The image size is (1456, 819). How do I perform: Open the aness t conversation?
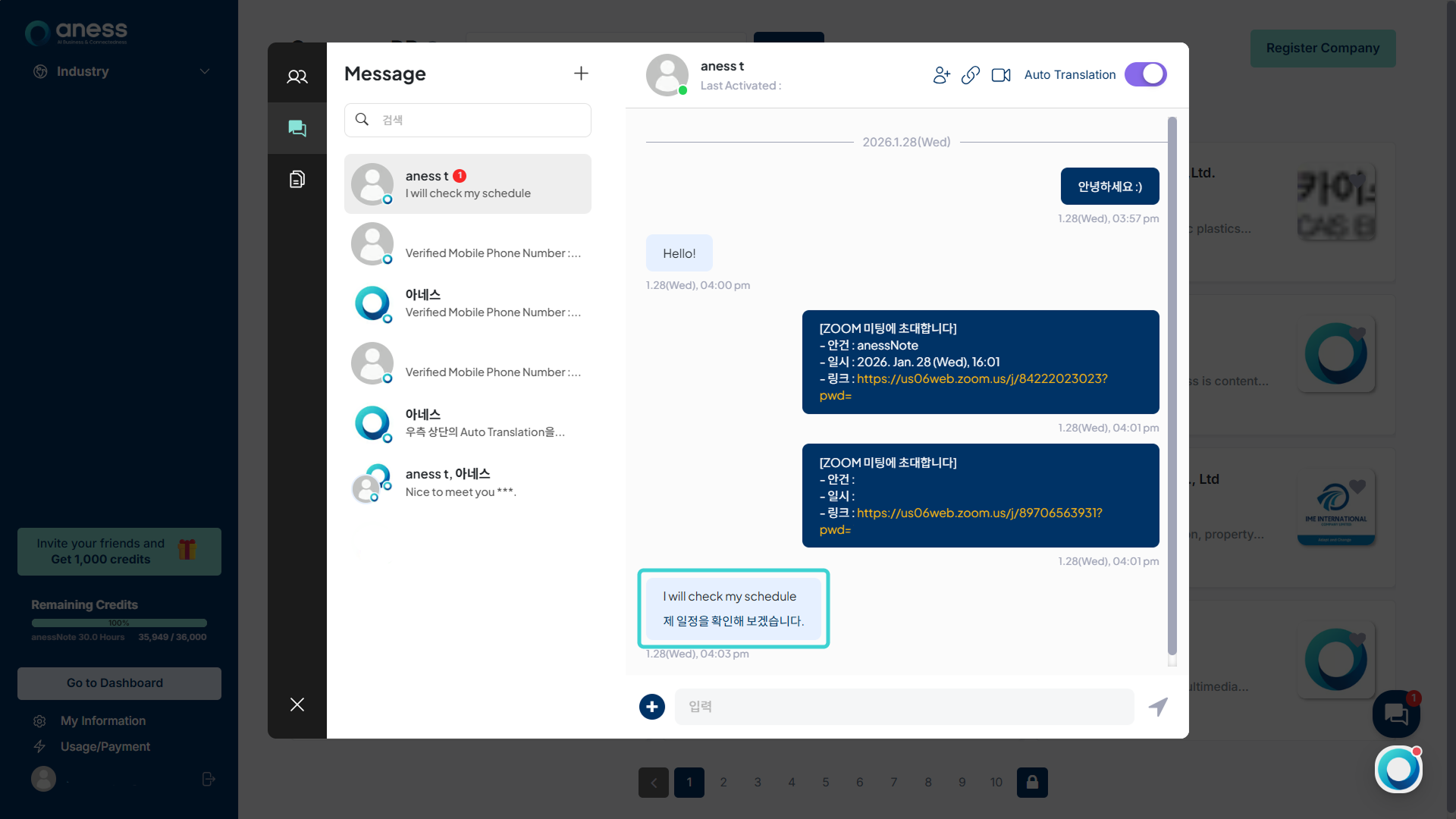467,184
